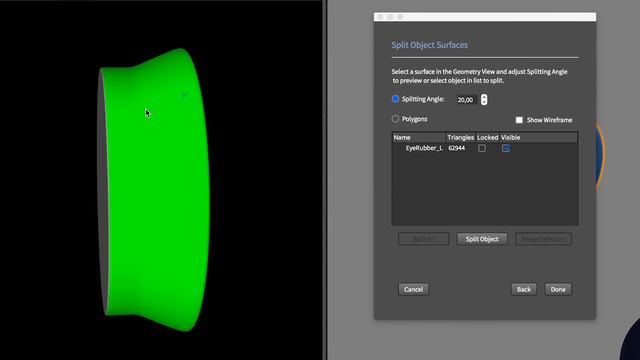Select the Polygons radio button
Image resolution: width=640 pixels, height=360 pixels.
pos(395,119)
